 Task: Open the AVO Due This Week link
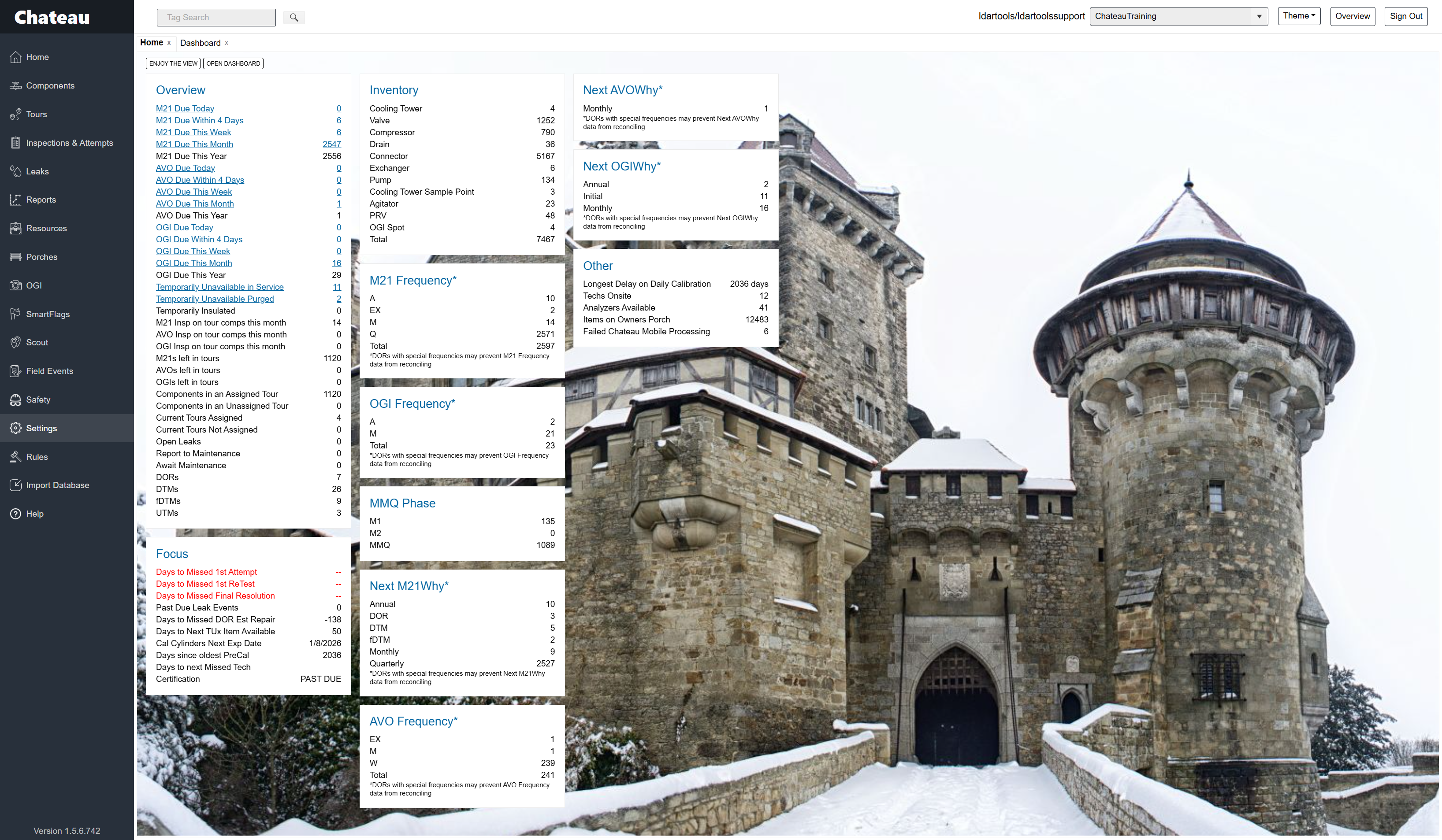[x=194, y=192]
